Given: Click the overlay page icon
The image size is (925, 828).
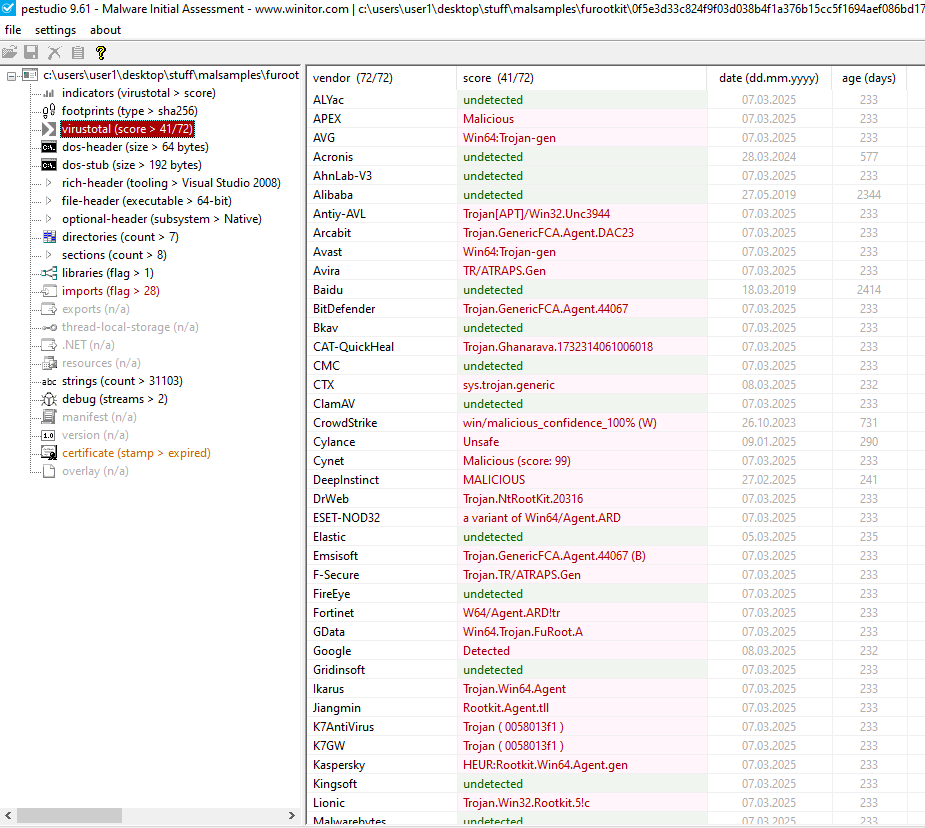Looking at the screenshot, I should coord(50,471).
